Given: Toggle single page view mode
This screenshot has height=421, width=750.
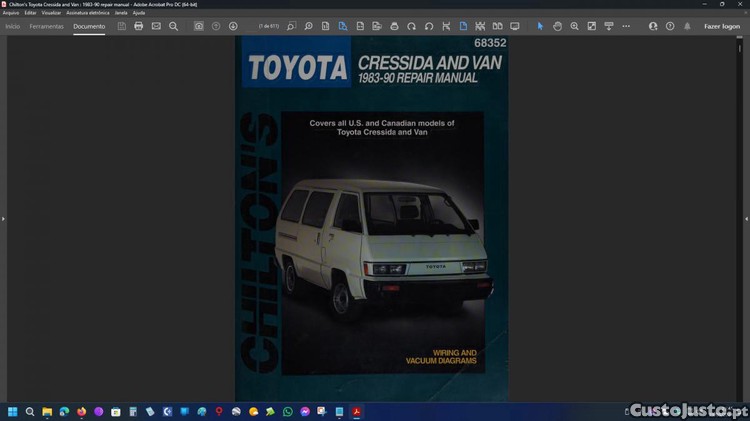Looking at the screenshot, I should click(x=463, y=26).
